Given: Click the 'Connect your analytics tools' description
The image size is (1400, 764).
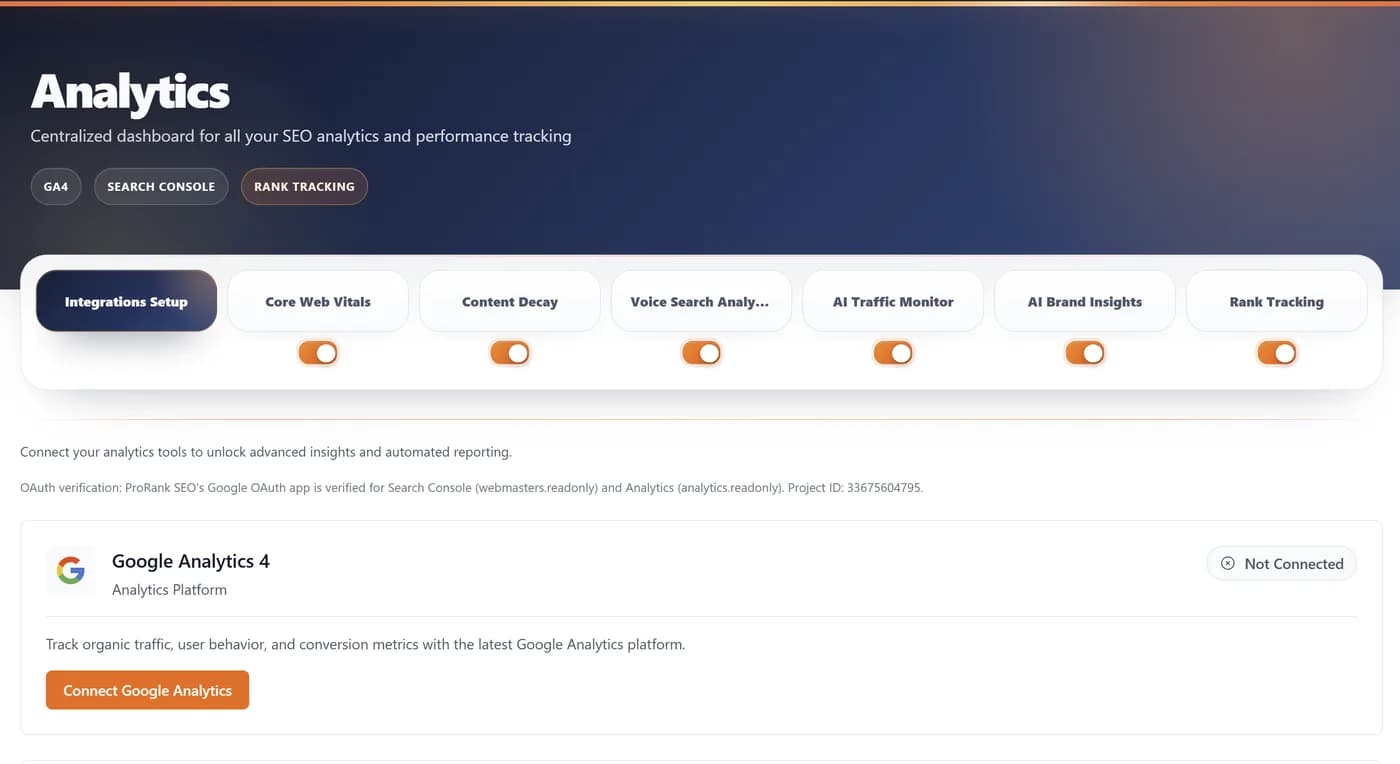Looking at the screenshot, I should click(x=266, y=452).
